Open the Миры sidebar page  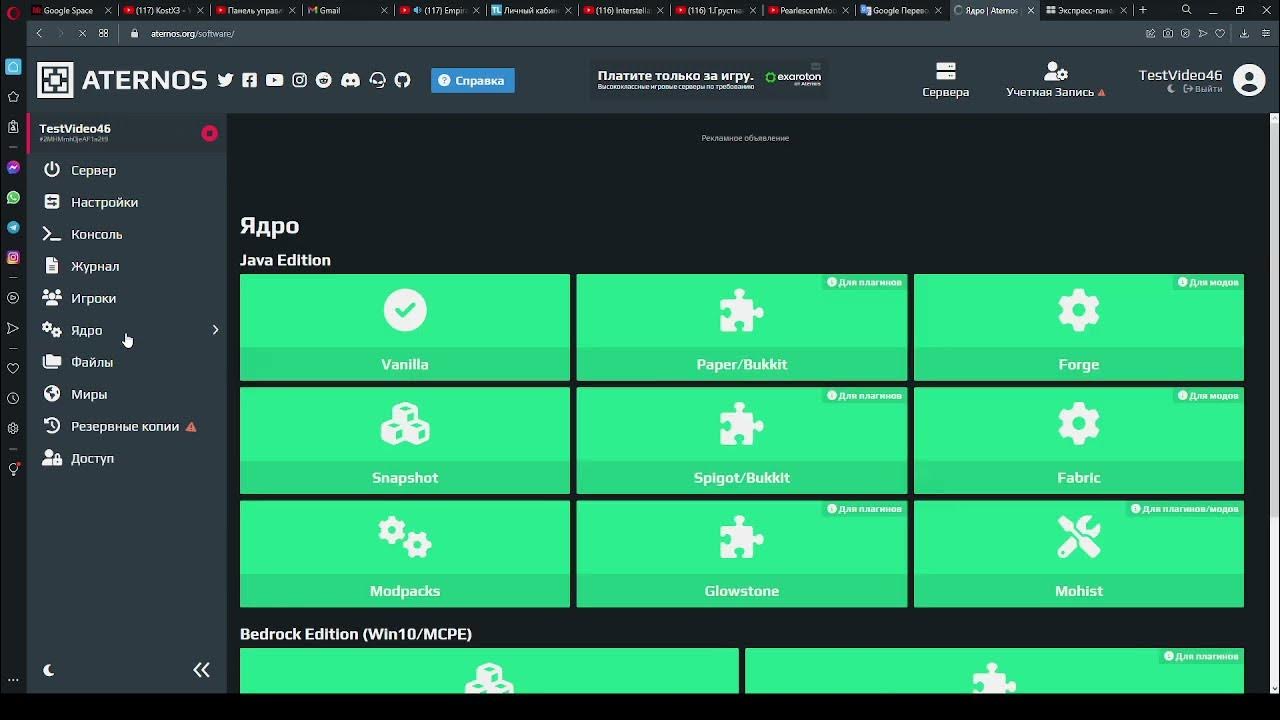[127, 394]
